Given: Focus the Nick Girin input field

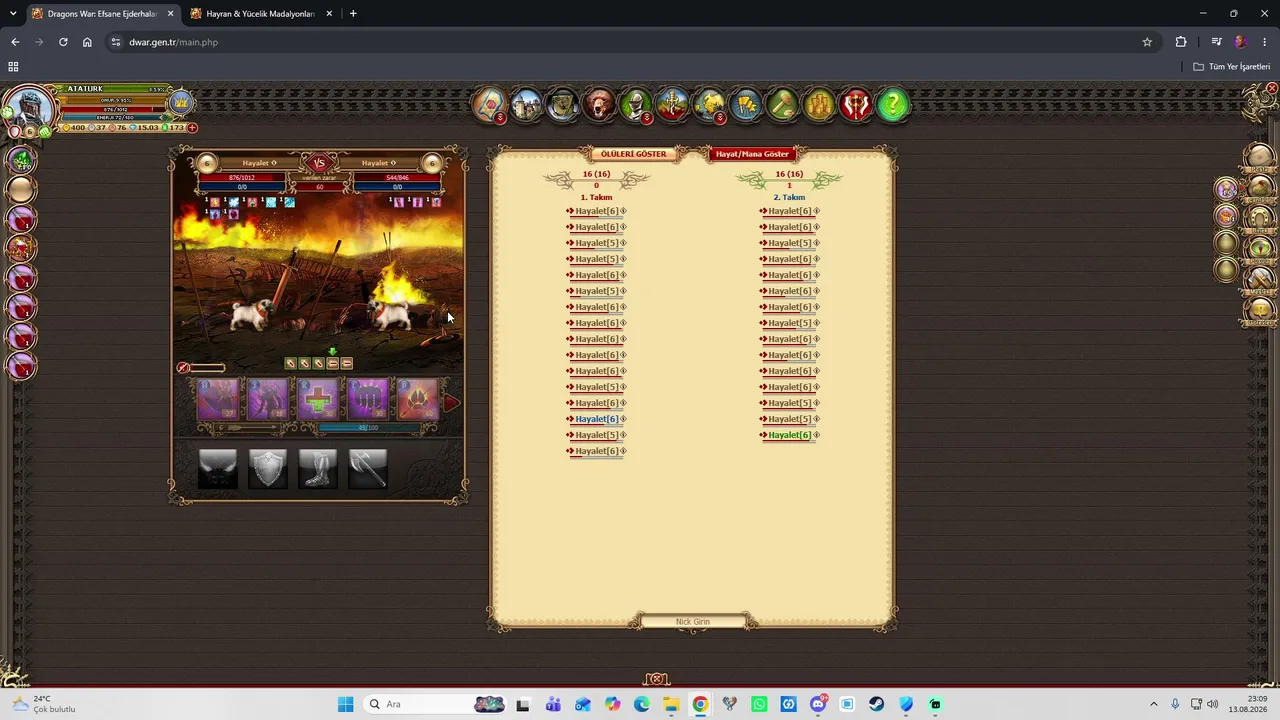Looking at the screenshot, I should coord(692,622).
